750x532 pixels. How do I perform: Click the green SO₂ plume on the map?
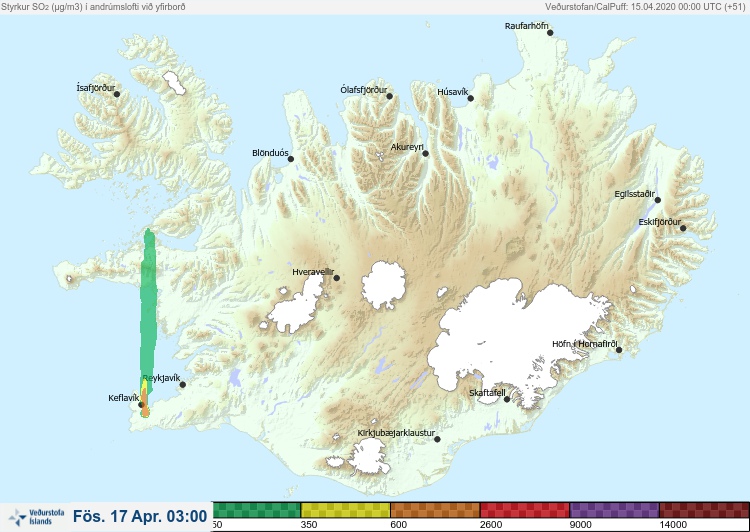coord(148,311)
